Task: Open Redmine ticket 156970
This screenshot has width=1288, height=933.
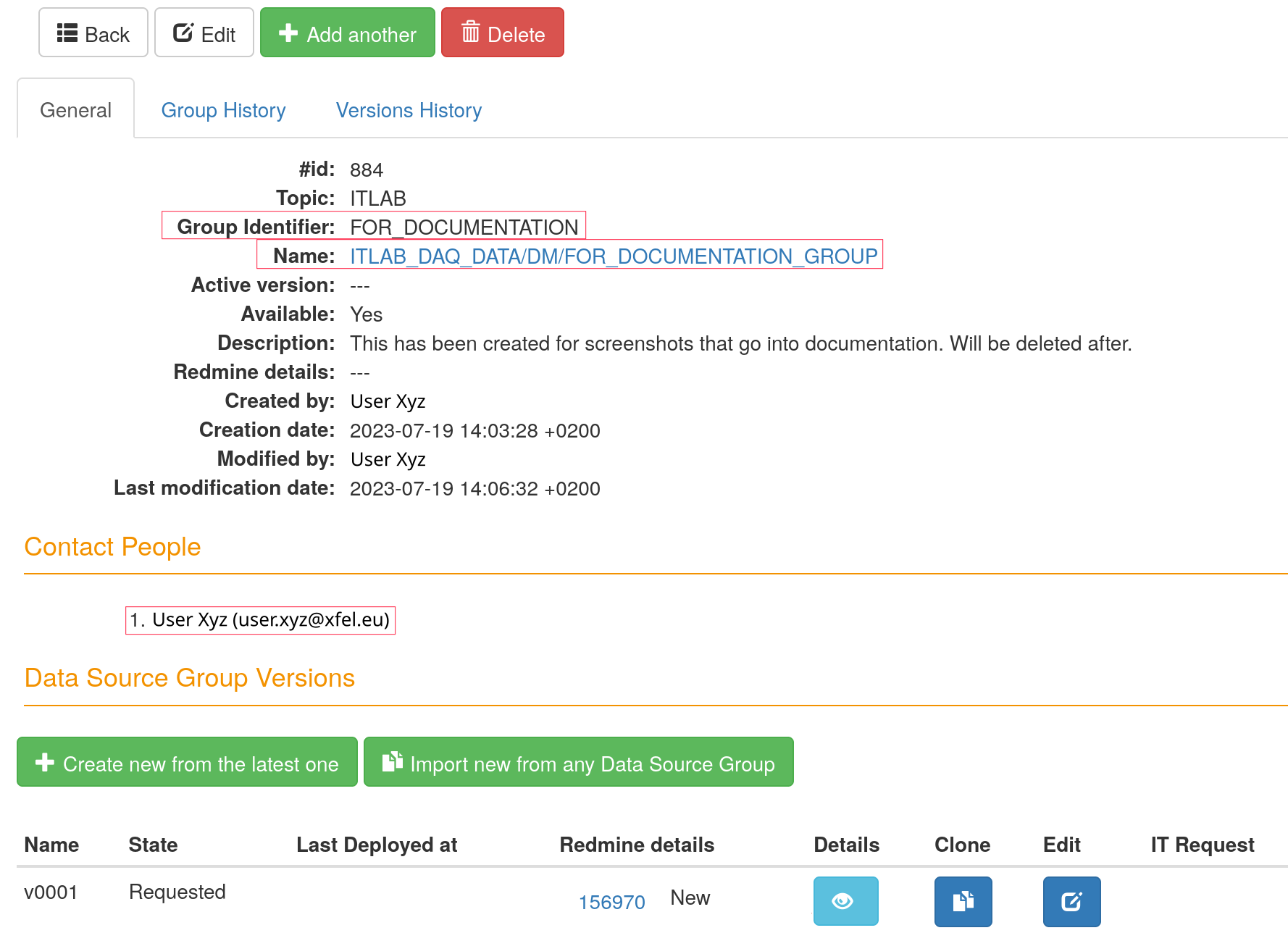Action: coord(611,901)
